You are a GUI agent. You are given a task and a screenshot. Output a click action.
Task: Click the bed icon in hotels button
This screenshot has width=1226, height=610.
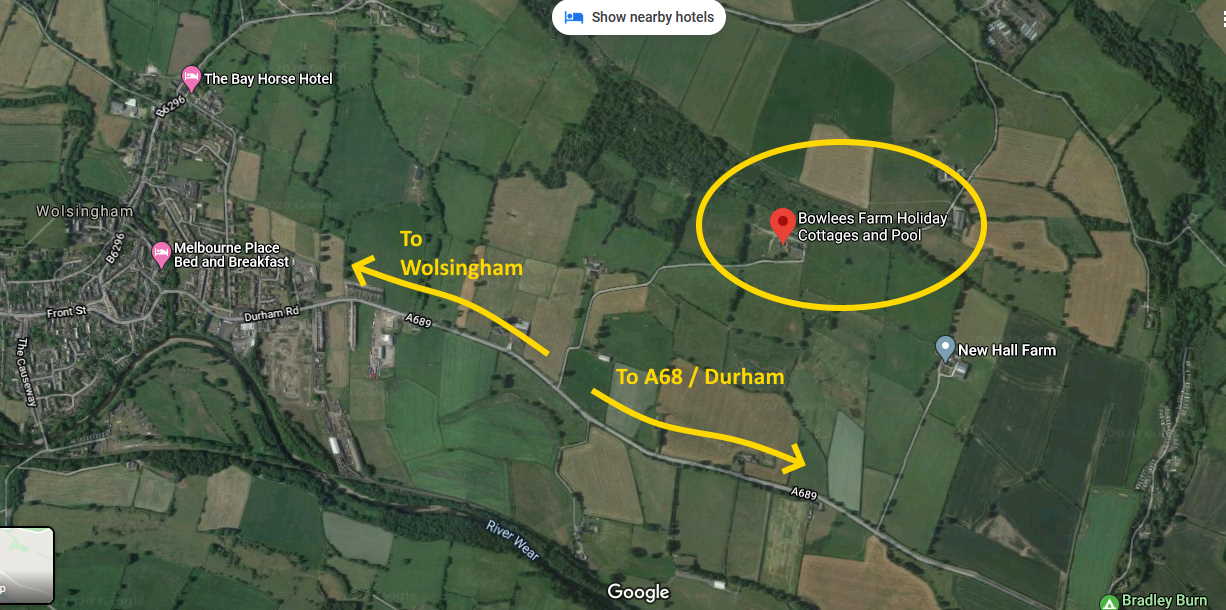tap(574, 17)
